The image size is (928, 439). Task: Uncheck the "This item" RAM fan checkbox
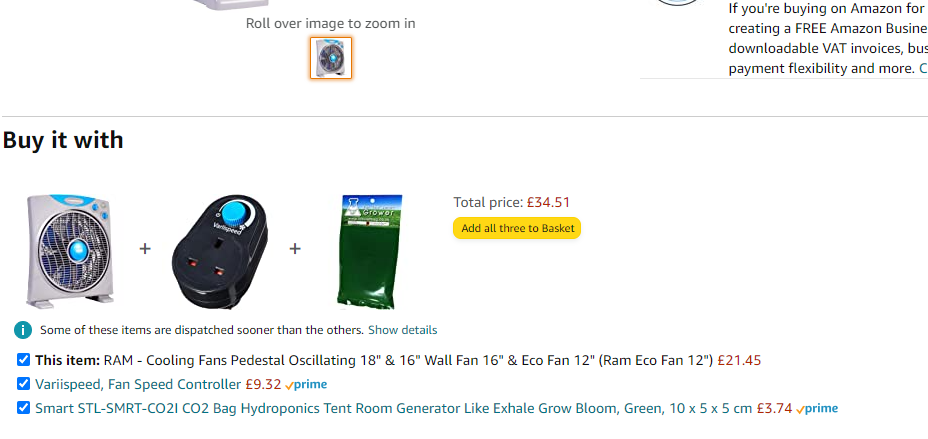click(x=23, y=359)
